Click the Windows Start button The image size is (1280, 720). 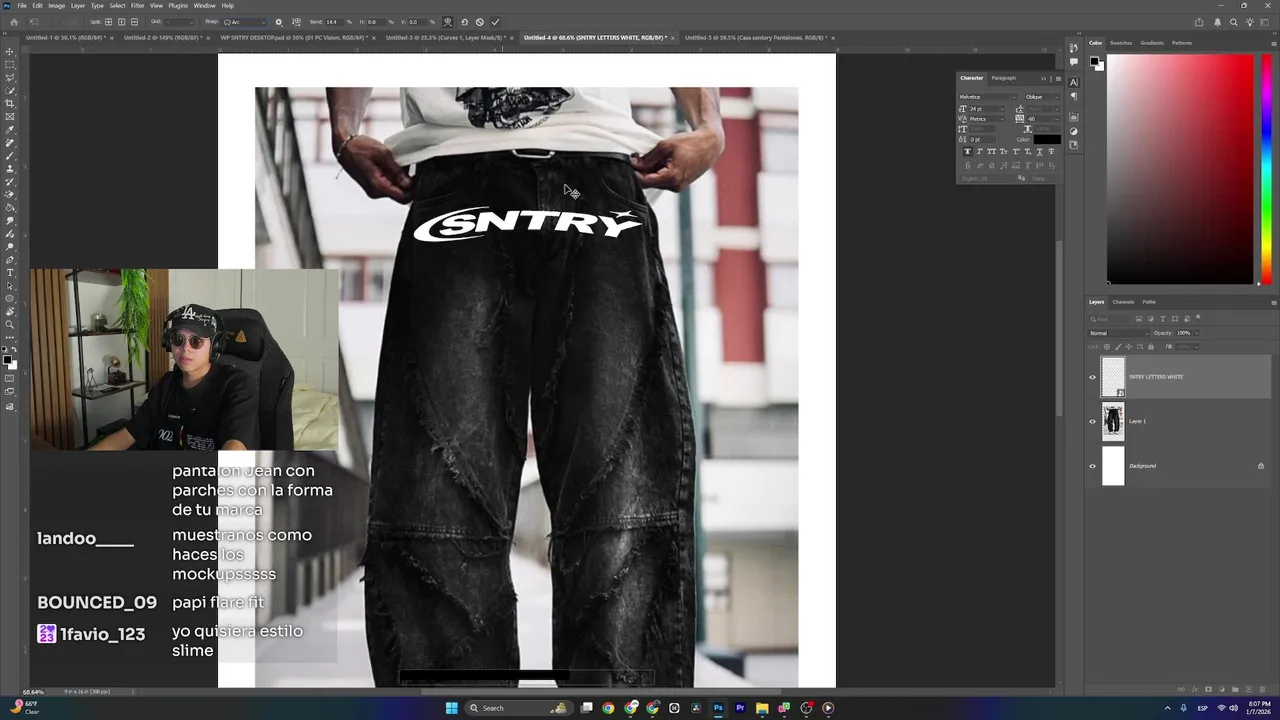click(451, 708)
